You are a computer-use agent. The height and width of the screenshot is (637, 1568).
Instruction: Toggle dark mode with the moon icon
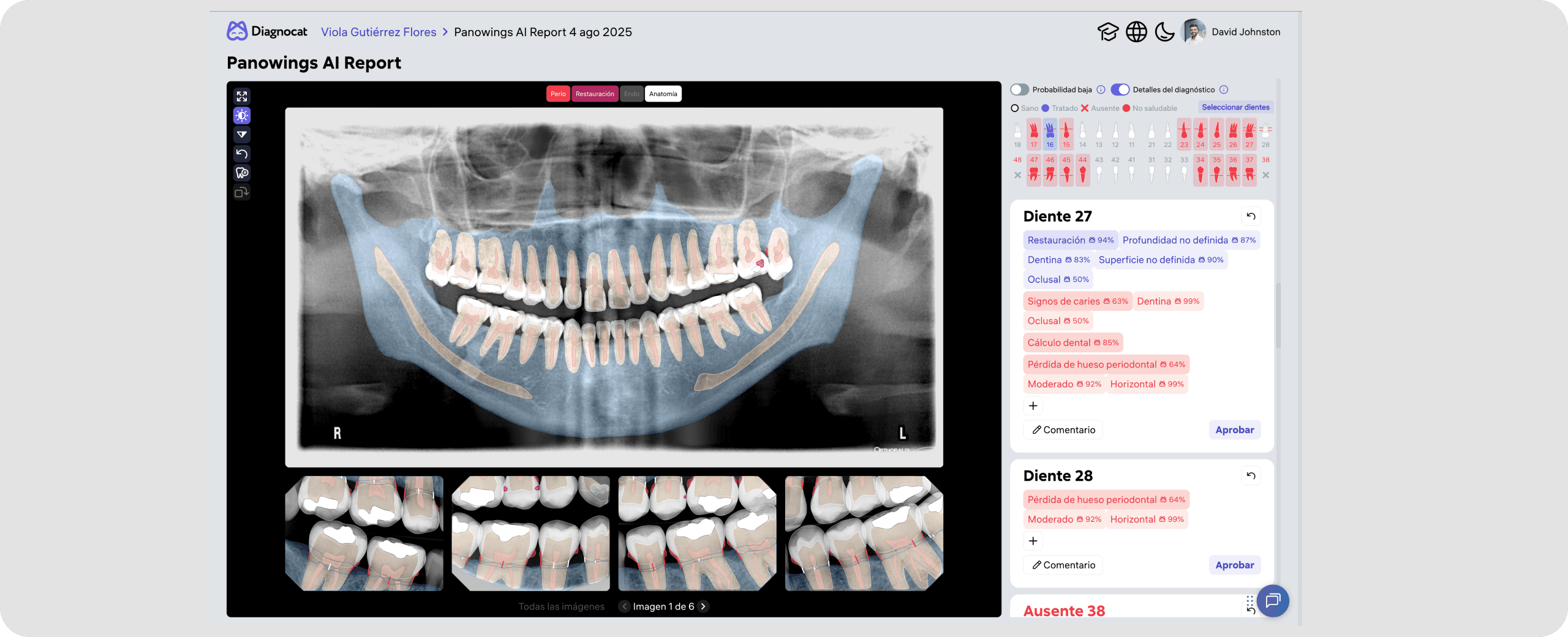coord(1164,32)
